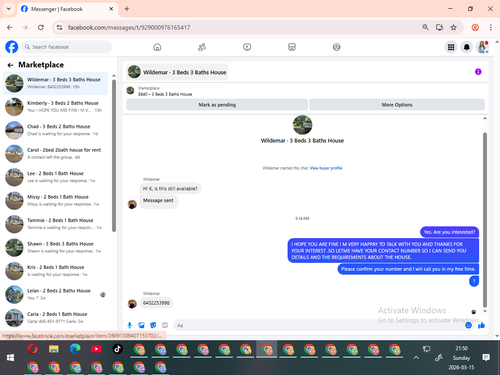The width and height of the screenshot is (500, 375).
Task: Click the More Options button
Action: [x=397, y=105]
